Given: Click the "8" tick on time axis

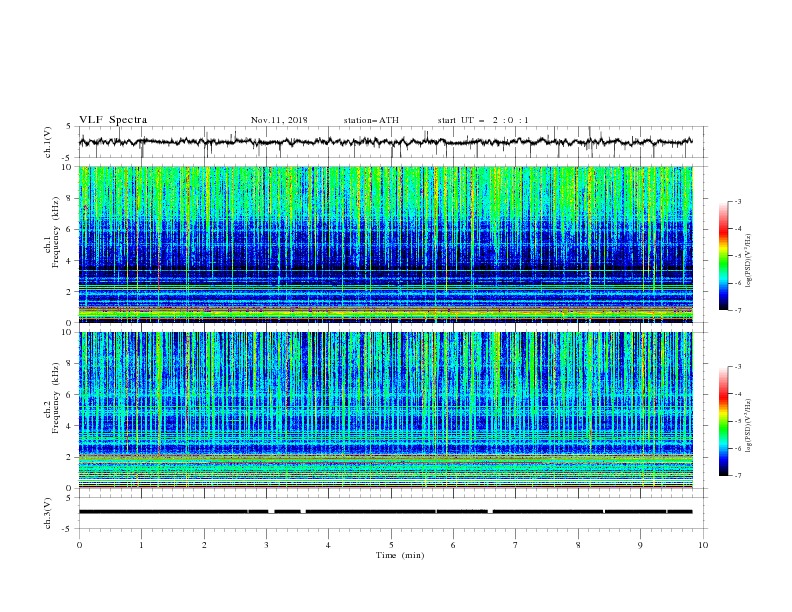Looking at the screenshot, I should coord(578,545).
